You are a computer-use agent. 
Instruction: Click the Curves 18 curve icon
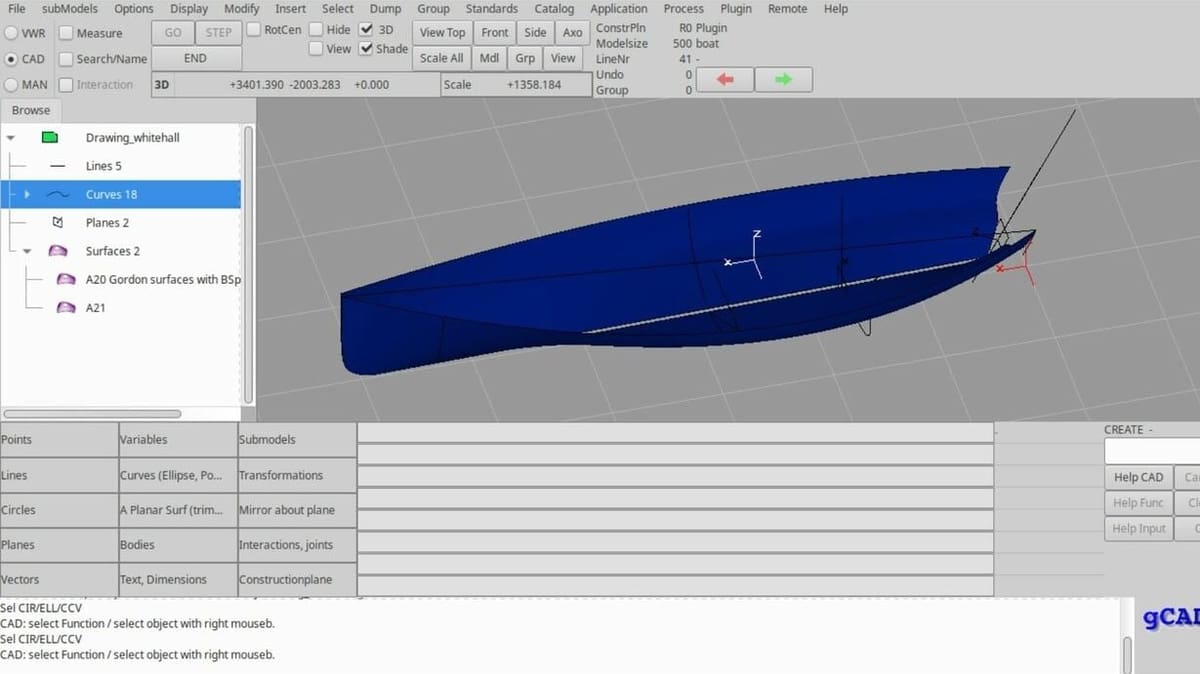[x=58, y=194]
